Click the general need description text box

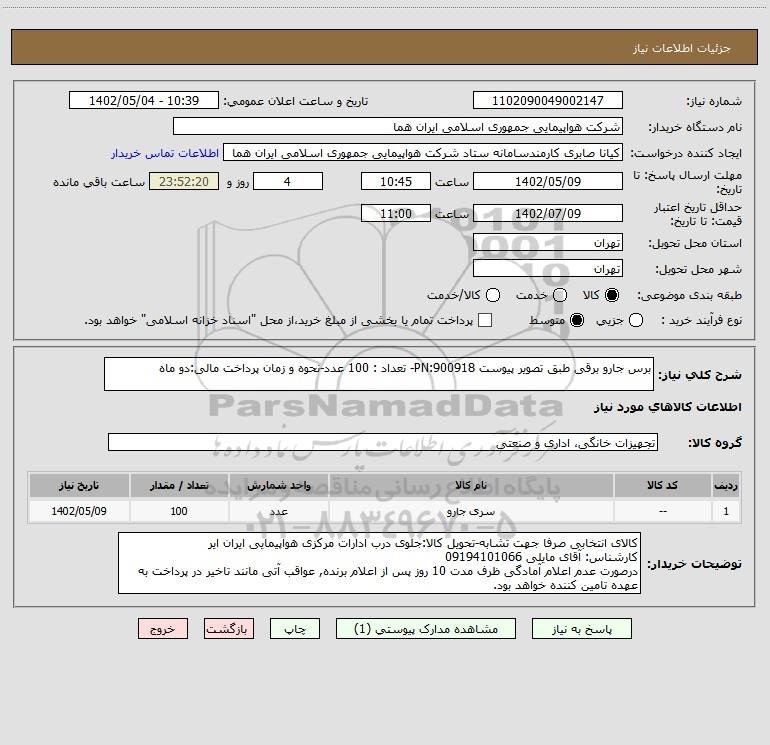pos(379,374)
